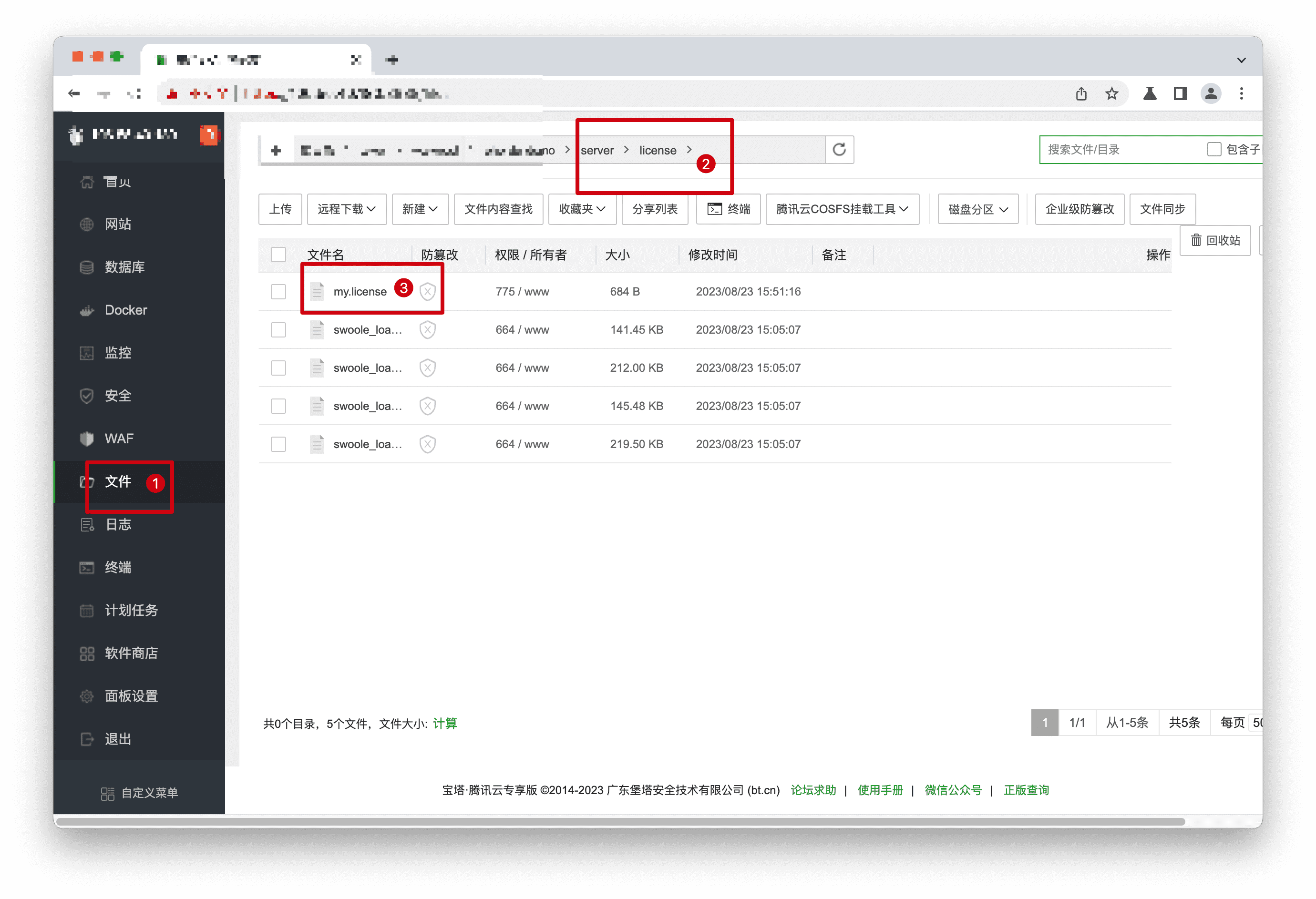Open the 收藏夹 favorites dropdown
Image resolution: width=1316 pixels, height=899 pixels.
coord(582,209)
